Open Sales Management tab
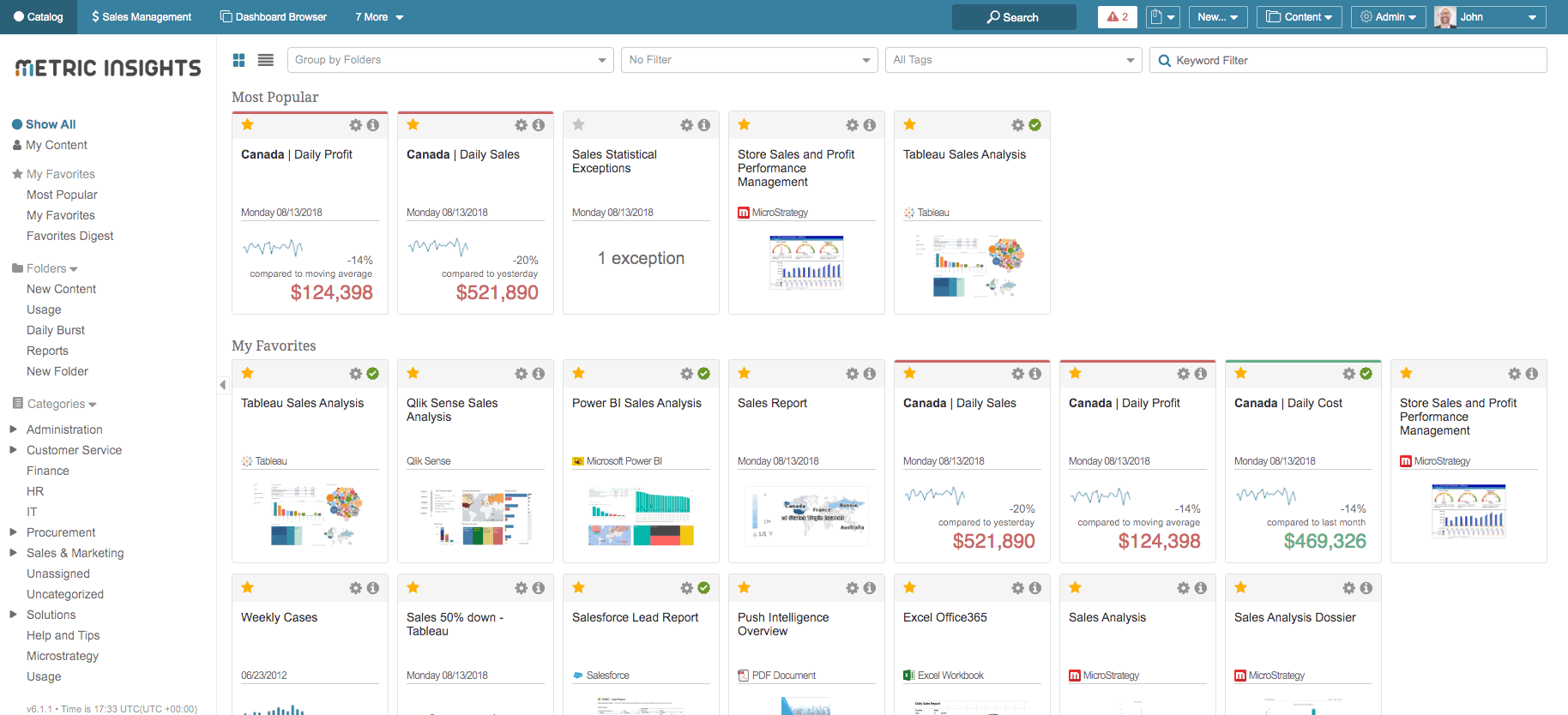The image size is (1568, 715). click(x=142, y=17)
